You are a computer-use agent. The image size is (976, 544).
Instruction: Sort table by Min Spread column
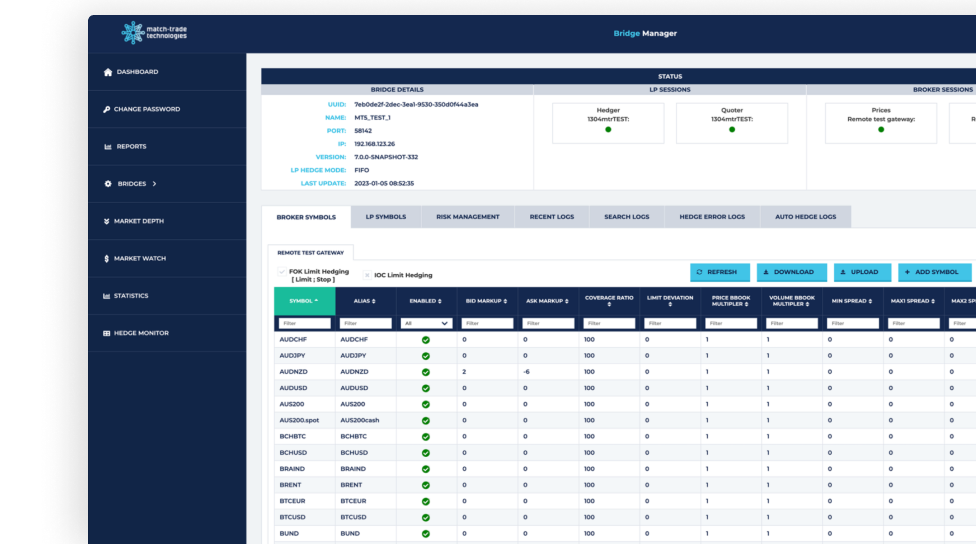[852, 301]
